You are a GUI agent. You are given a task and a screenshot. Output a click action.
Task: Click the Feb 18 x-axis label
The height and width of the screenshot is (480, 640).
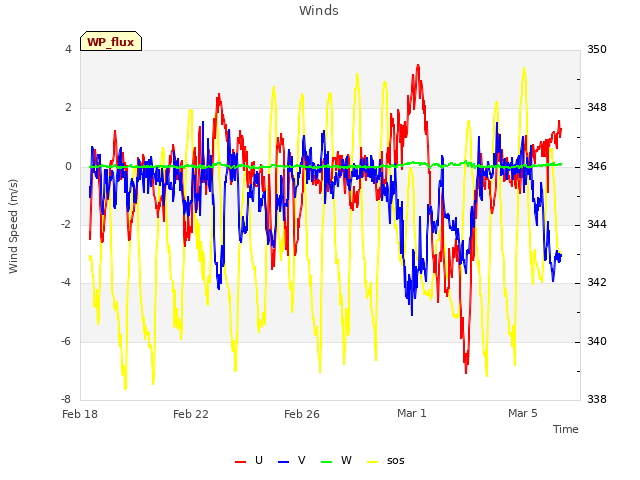[80, 414]
